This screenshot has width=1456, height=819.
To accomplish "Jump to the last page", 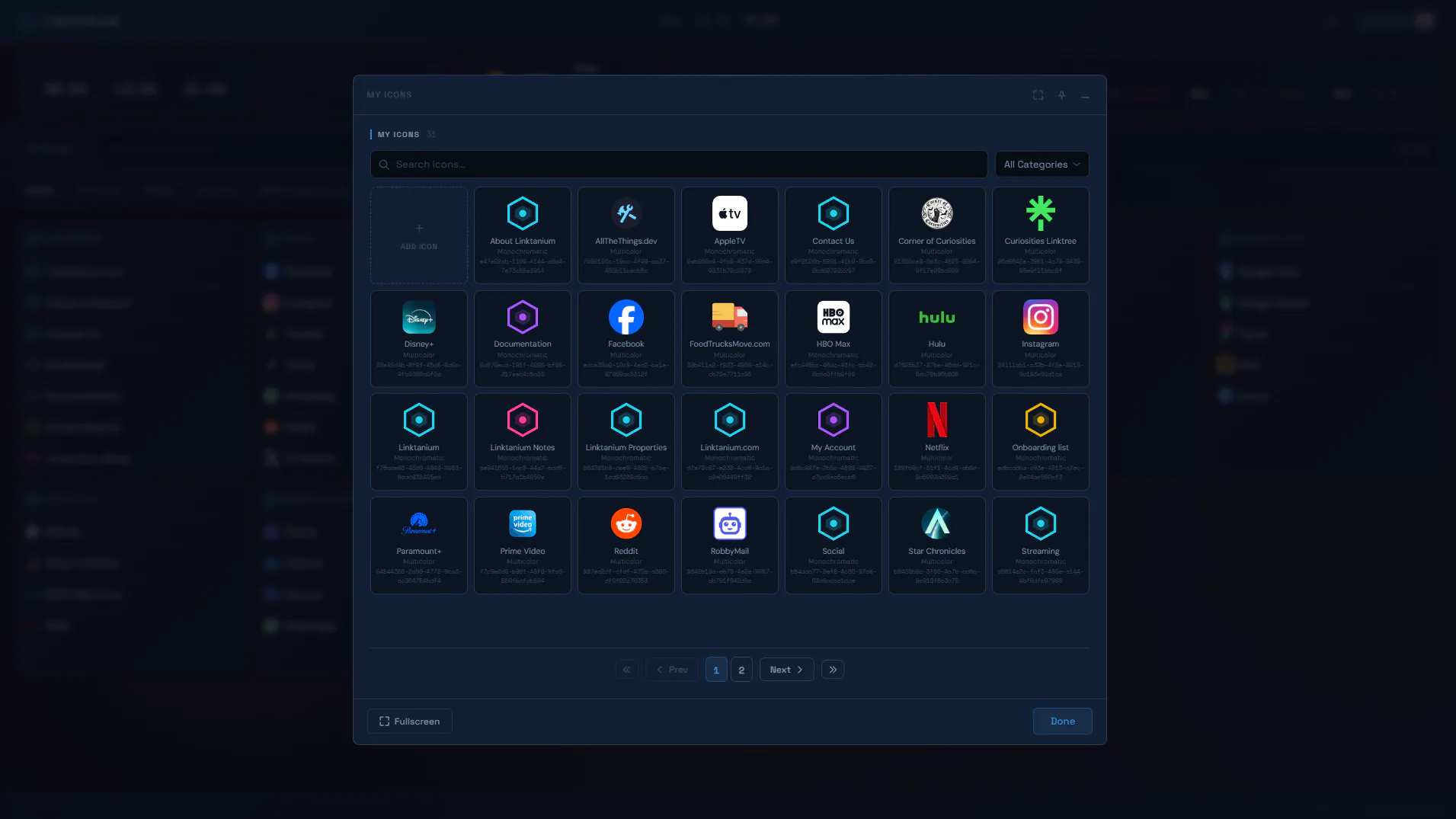I will (x=833, y=670).
